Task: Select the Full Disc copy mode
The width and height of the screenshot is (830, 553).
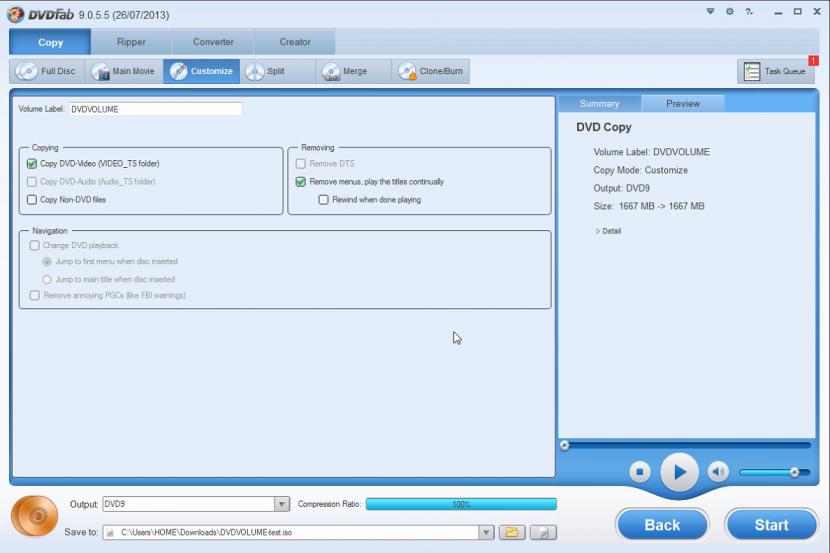Action: coord(47,71)
